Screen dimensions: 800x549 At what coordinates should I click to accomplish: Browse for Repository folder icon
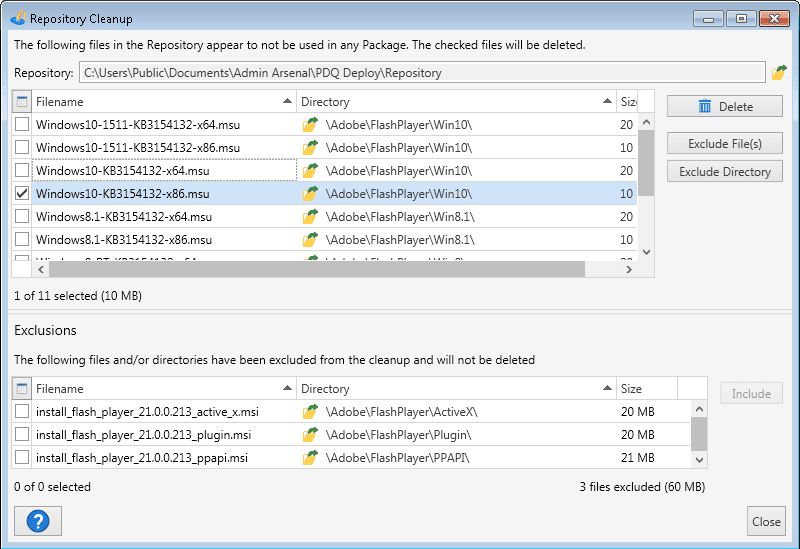point(779,72)
